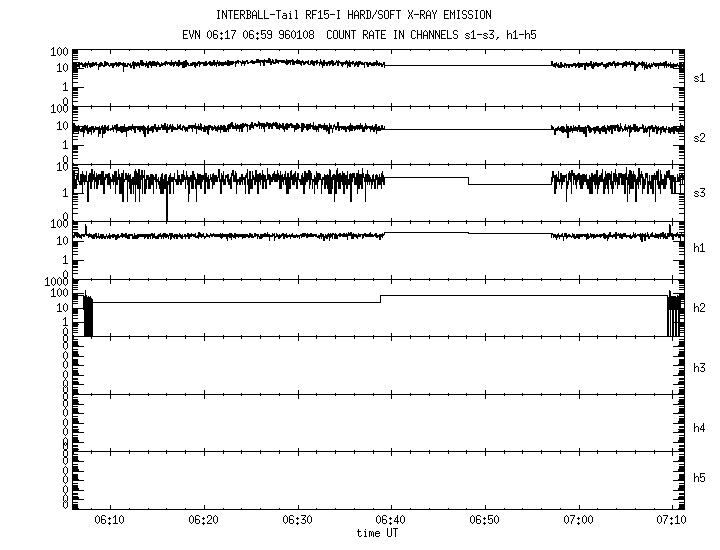Viewport: 720px width, 550px height.
Task: Click the "time UT" axis title
Action: 377,534
